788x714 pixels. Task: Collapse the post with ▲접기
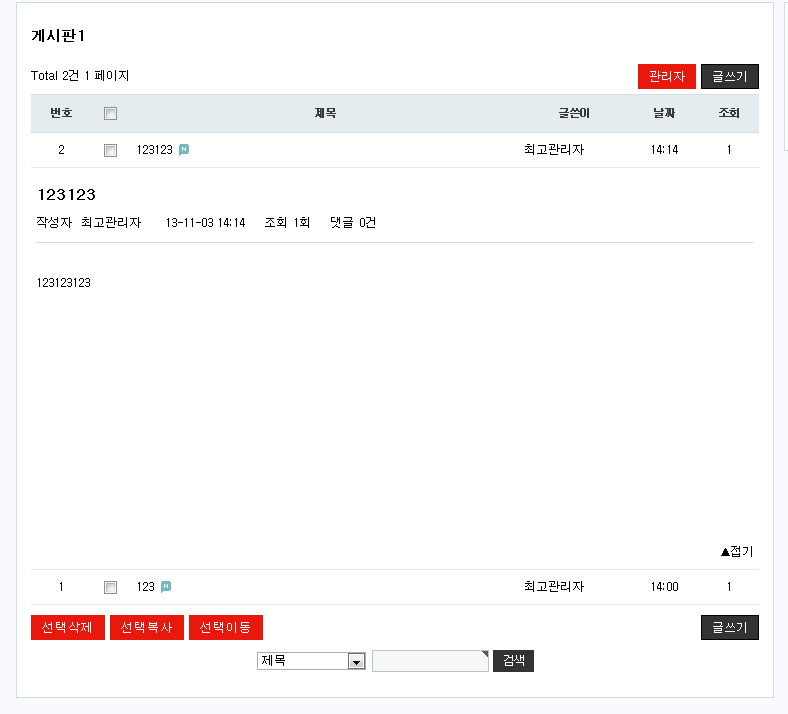point(736,551)
